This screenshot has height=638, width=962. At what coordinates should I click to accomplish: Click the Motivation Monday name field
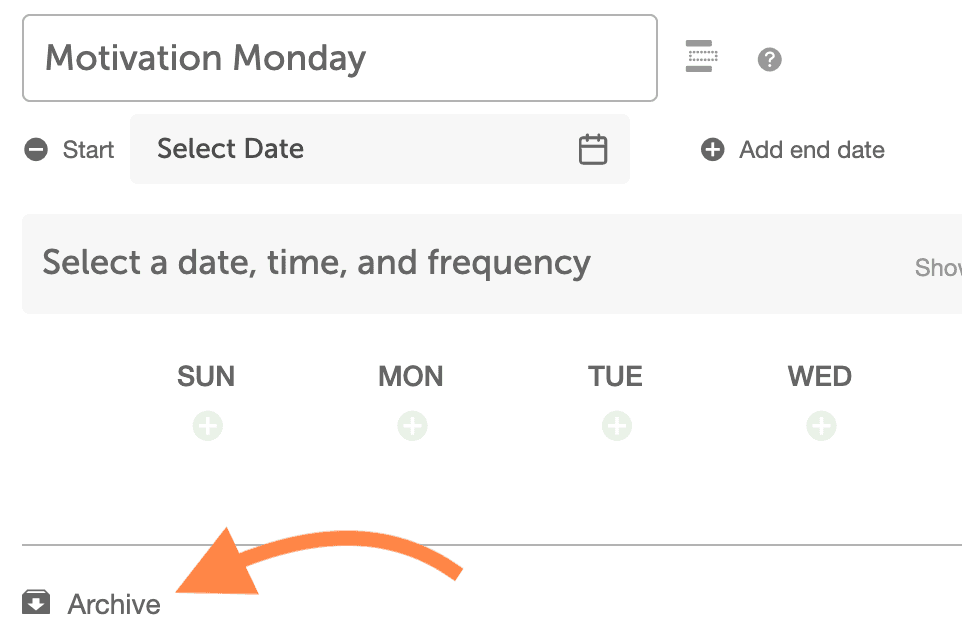point(340,58)
